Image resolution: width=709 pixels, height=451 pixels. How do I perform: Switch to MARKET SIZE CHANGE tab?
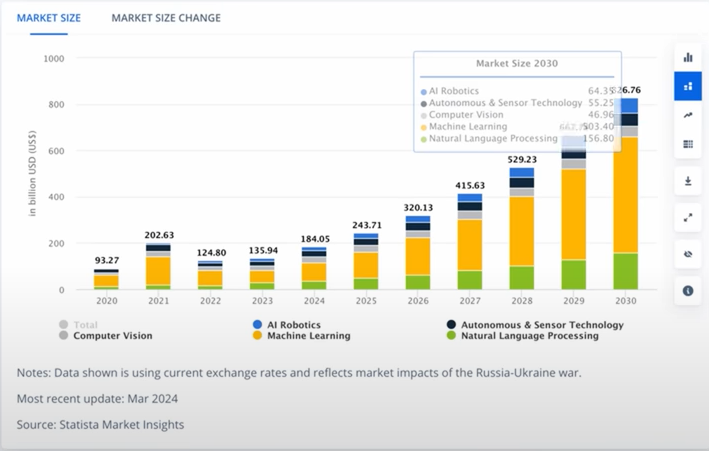pos(166,18)
